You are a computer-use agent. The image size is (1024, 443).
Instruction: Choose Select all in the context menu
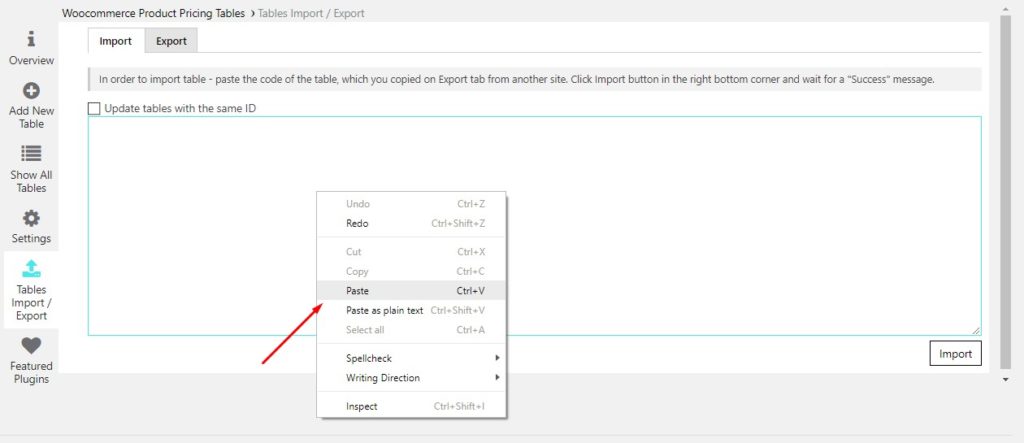[x=411, y=330]
